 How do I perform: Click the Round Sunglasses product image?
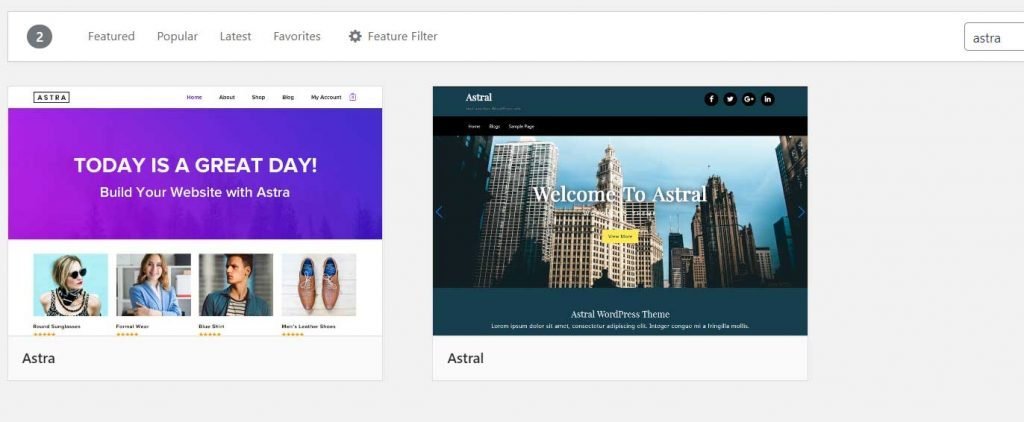(71, 285)
